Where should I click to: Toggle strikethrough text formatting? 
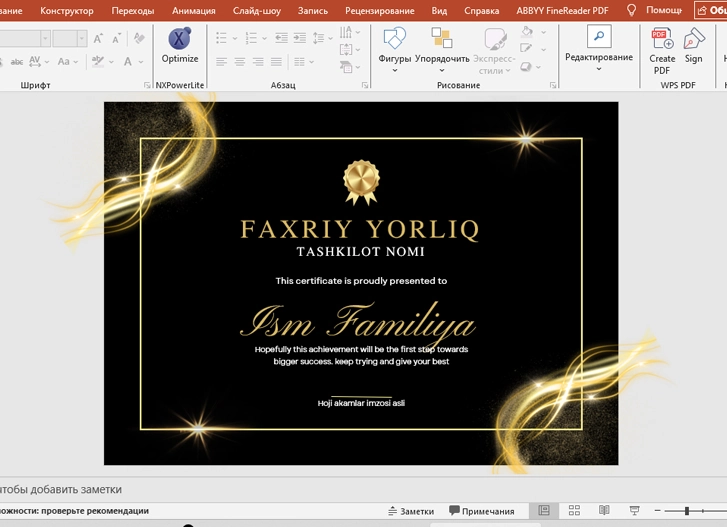click(x=17, y=62)
